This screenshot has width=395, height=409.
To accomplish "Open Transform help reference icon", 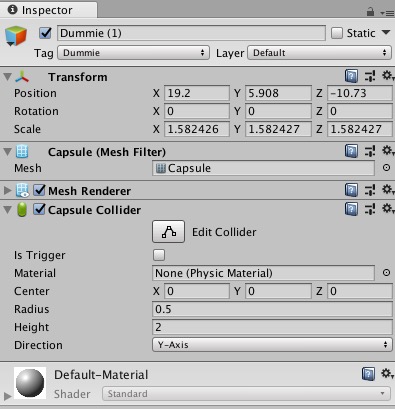I will 351,76.
